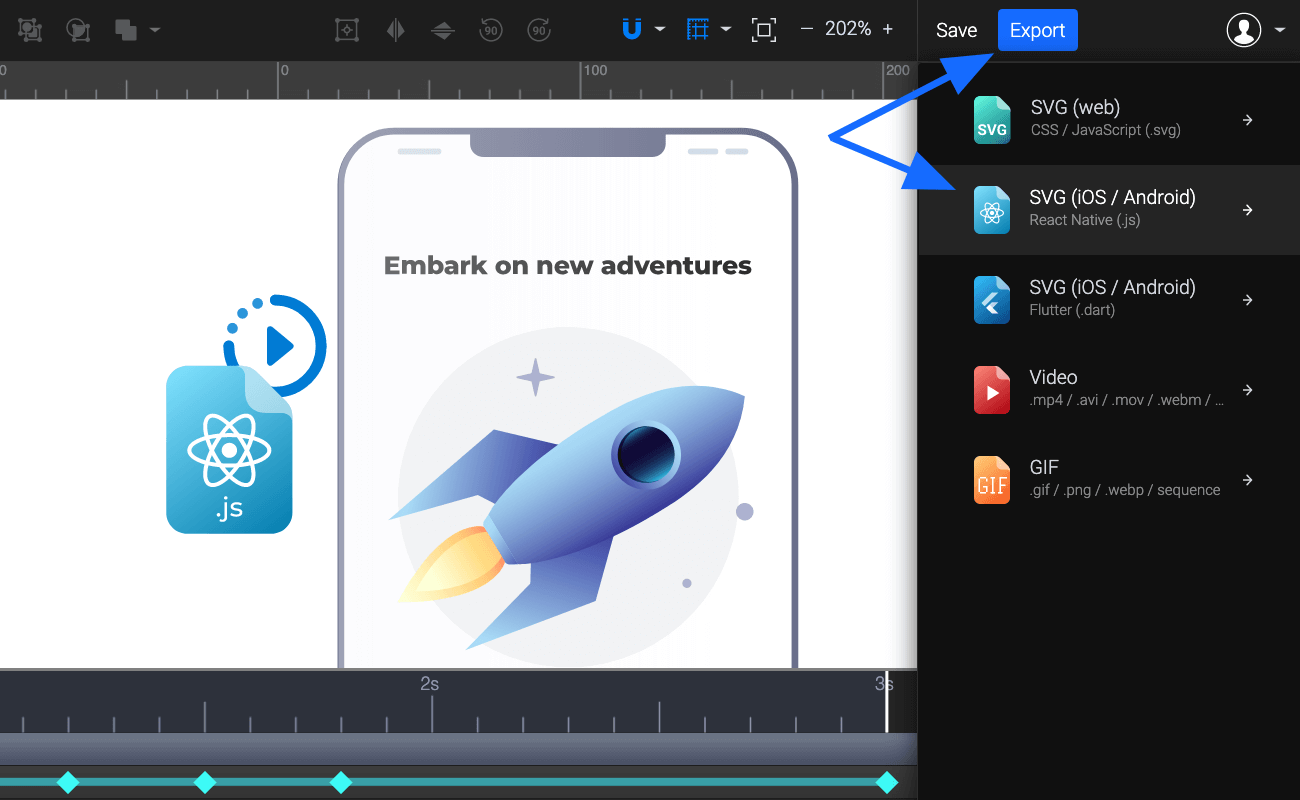The image size is (1300, 800).
Task: Toggle the grid overlay
Action: pos(698,30)
